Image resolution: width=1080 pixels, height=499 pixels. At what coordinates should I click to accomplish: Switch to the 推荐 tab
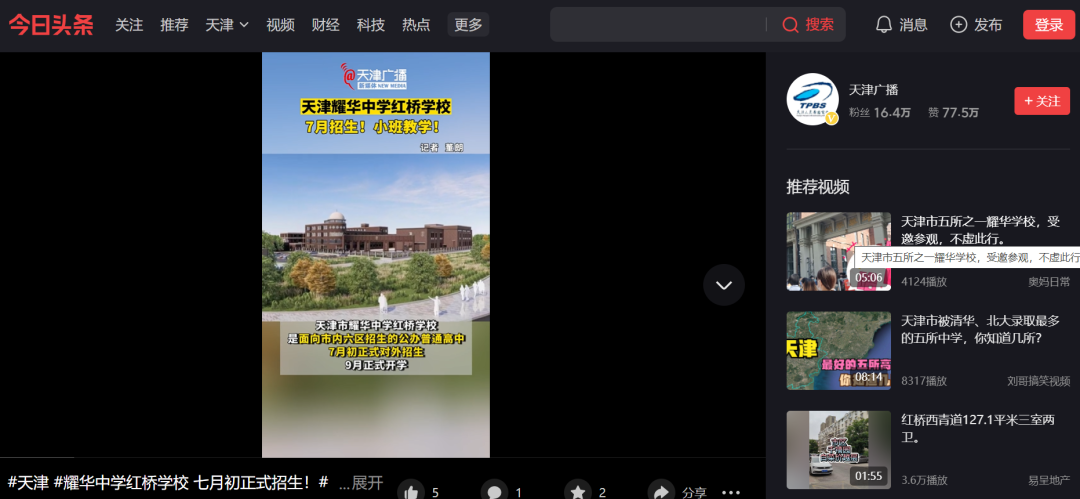click(174, 25)
